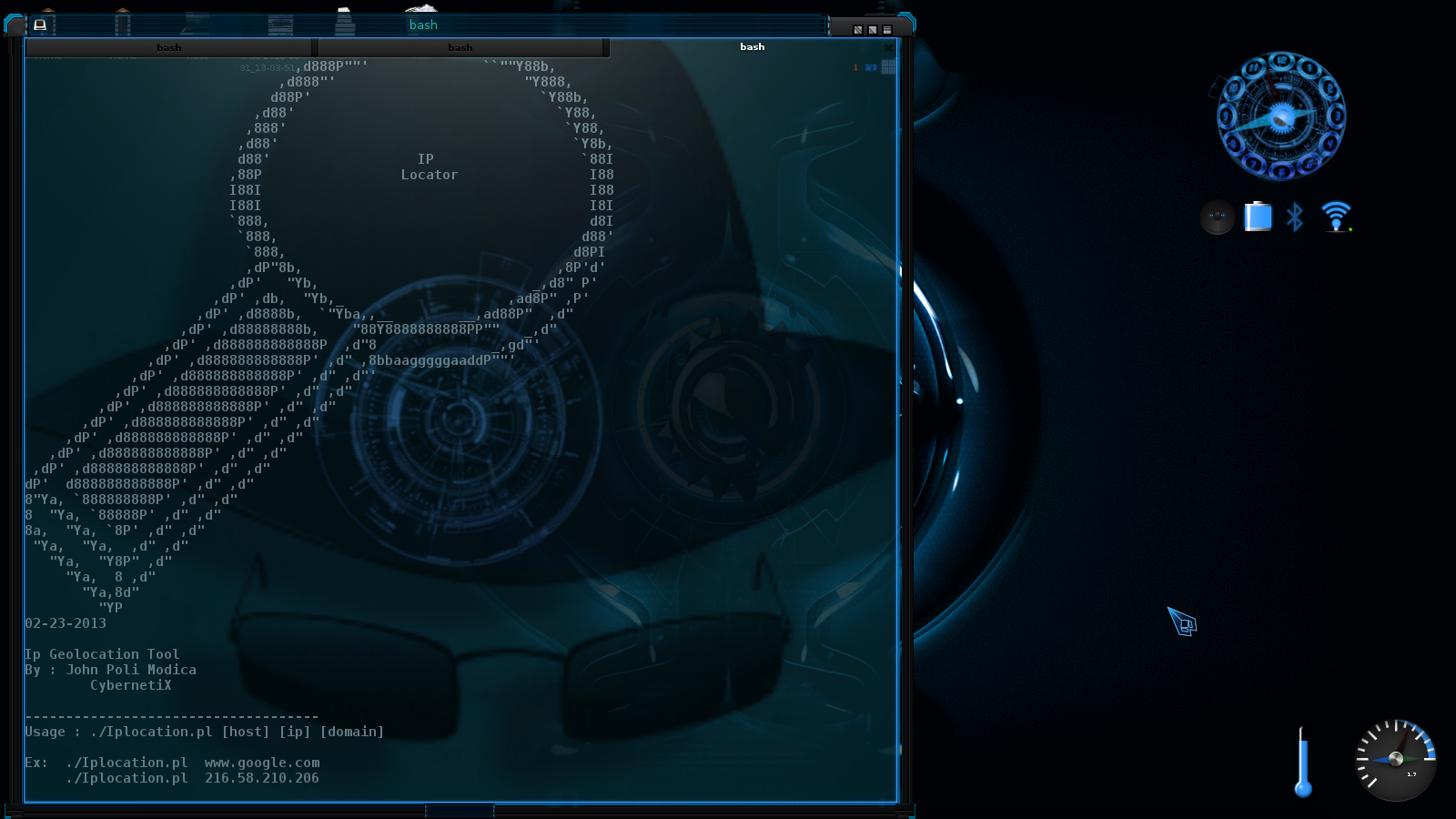Switch to the second bash tab
Viewport: 1456px width, 819px height.
(x=460, y=47)
